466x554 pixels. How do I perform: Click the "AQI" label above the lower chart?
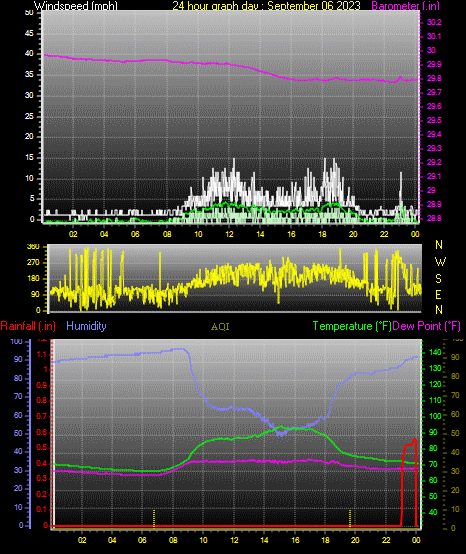[220, 327]
